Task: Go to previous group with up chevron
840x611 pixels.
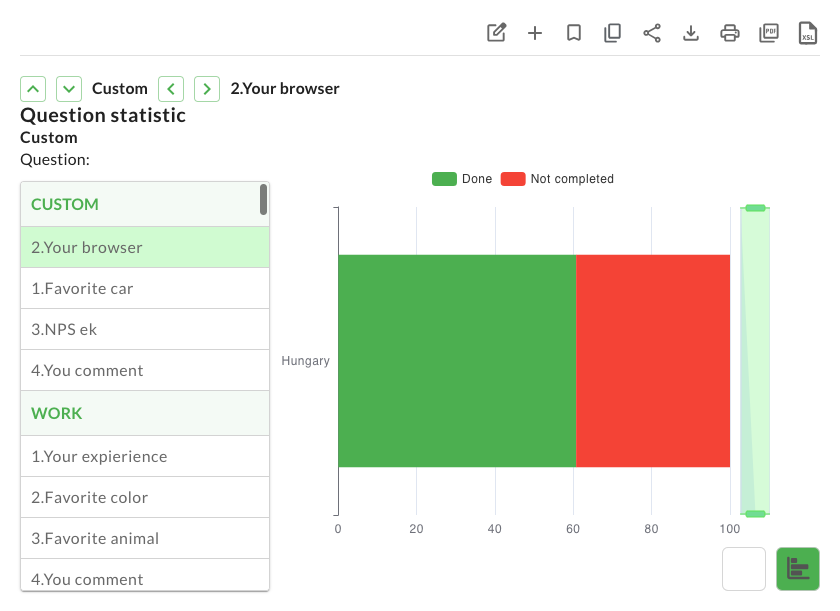Action: [33, 88]
